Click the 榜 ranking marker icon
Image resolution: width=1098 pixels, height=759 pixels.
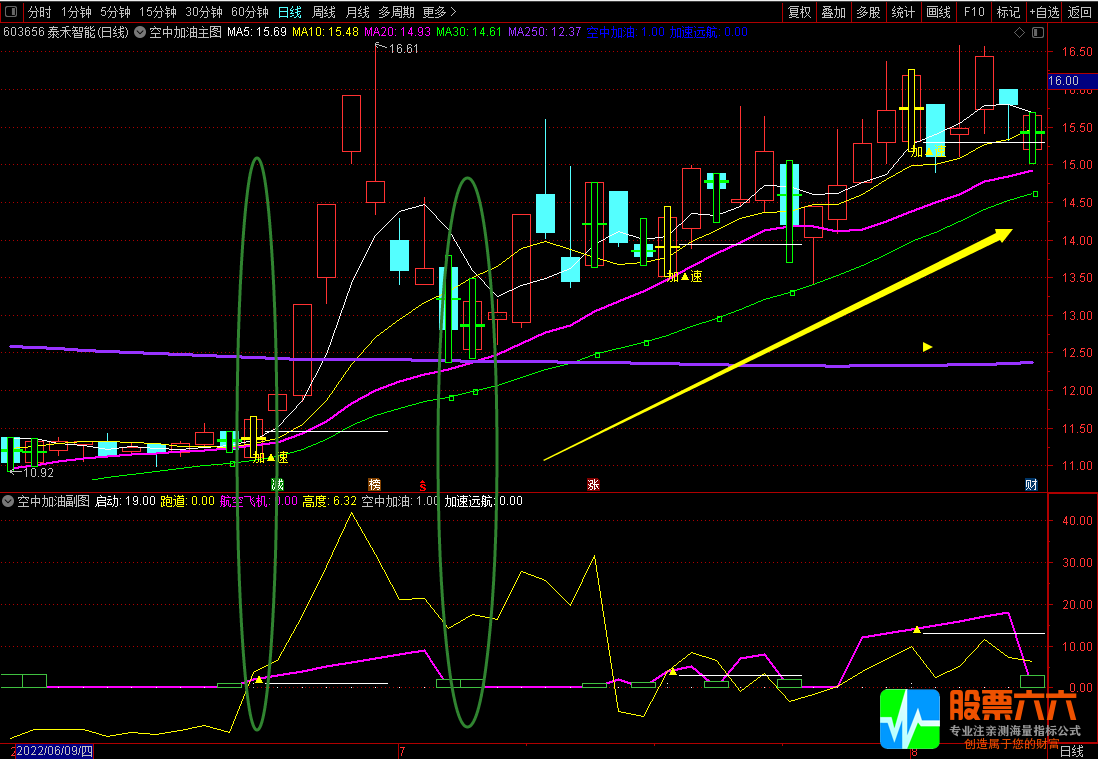(x=375, y=485)
